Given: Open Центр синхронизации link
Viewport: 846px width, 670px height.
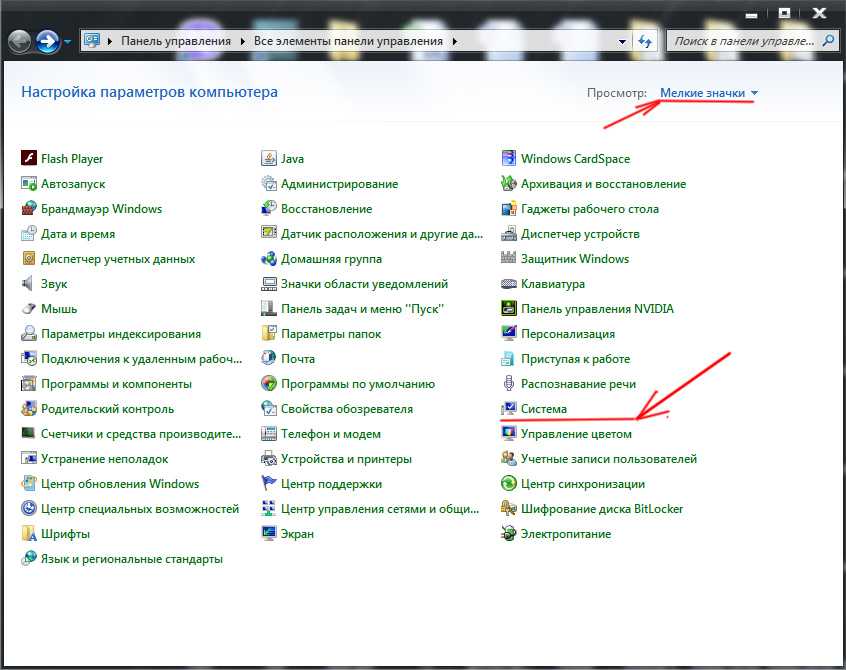Looking at the screenshot, I should 583,483.
